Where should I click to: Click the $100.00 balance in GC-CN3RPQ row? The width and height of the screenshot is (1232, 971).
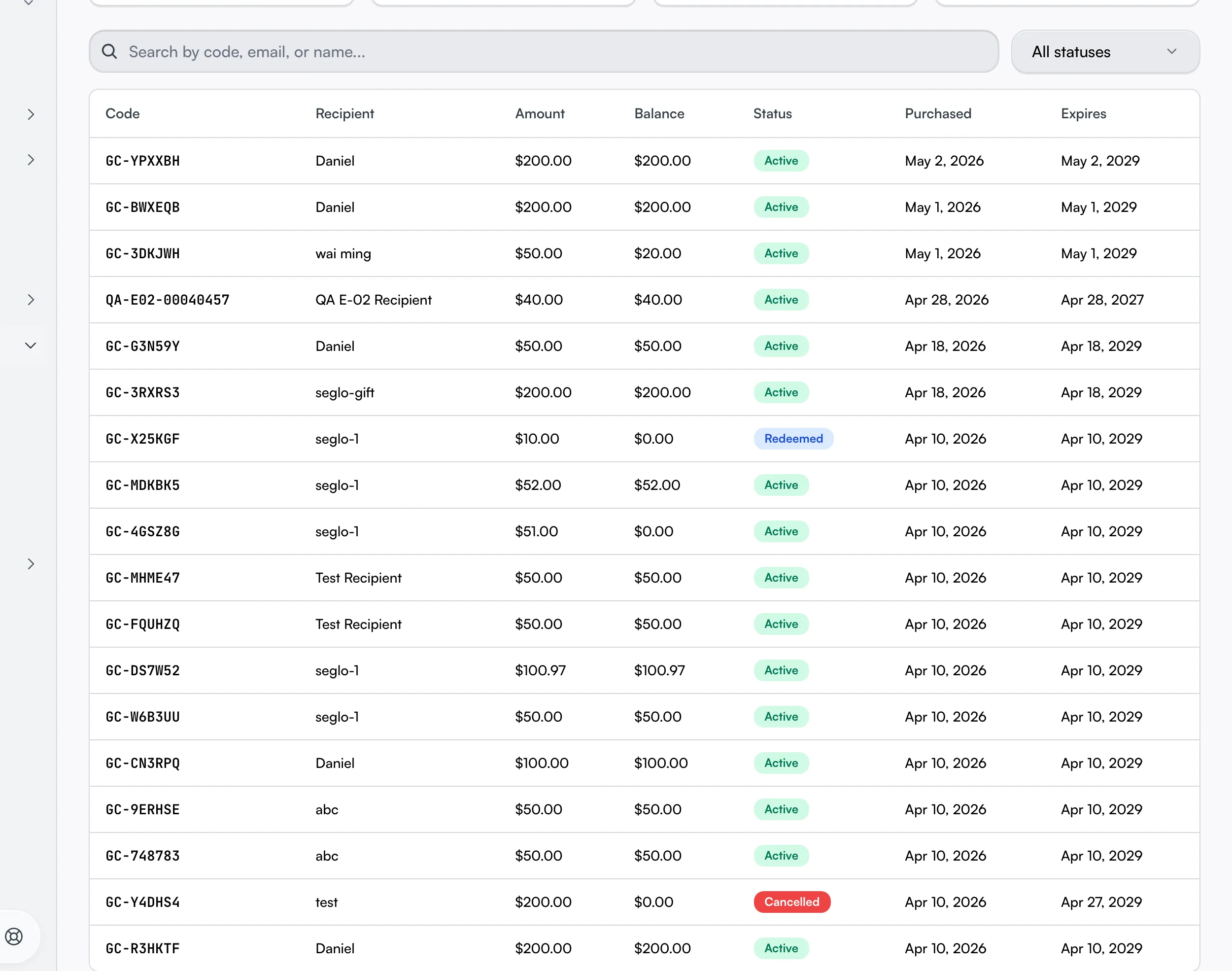[x=661, y=763]
